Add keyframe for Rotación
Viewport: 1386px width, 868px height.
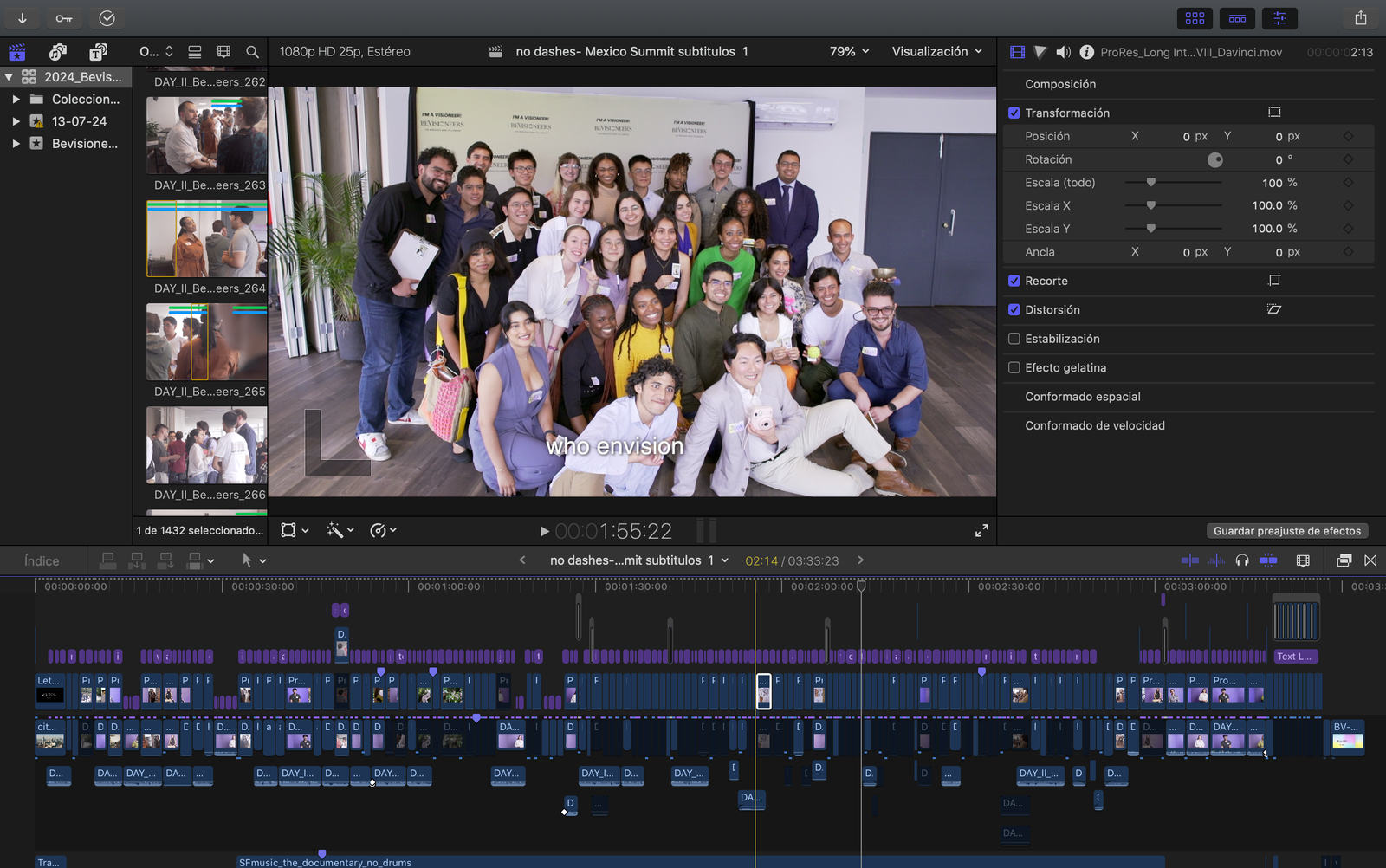tap(1348, 159)
